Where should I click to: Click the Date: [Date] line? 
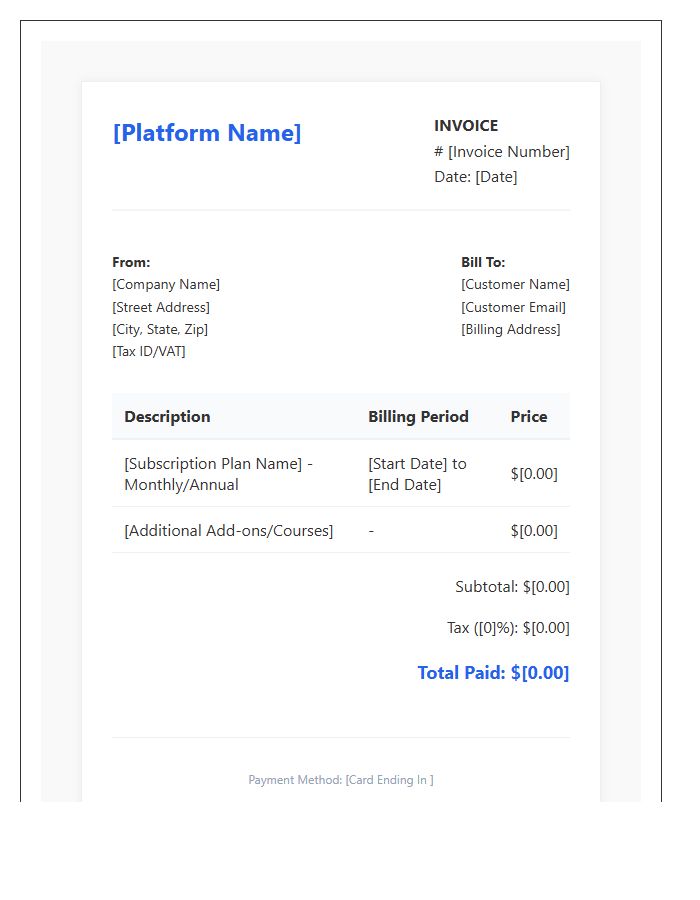coord(476,177)
